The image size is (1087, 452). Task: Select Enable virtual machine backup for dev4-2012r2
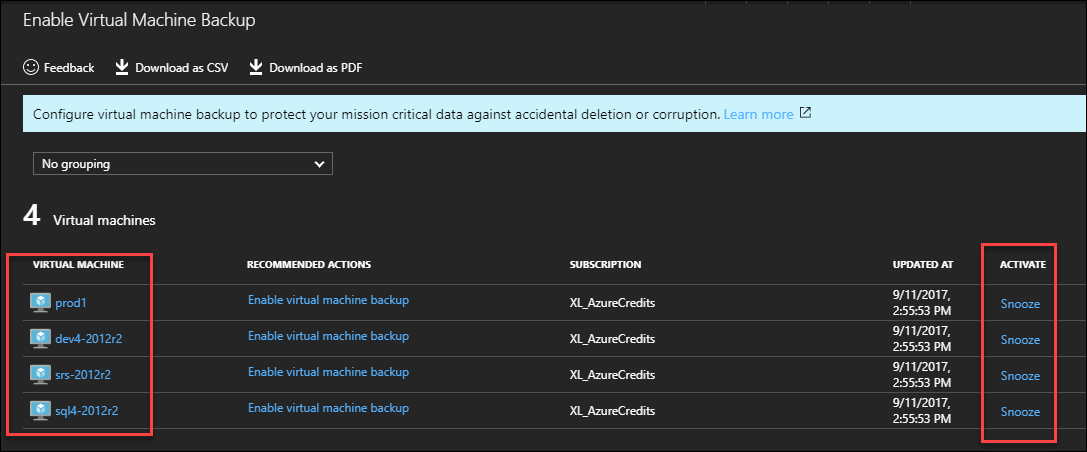pos(329,336)
